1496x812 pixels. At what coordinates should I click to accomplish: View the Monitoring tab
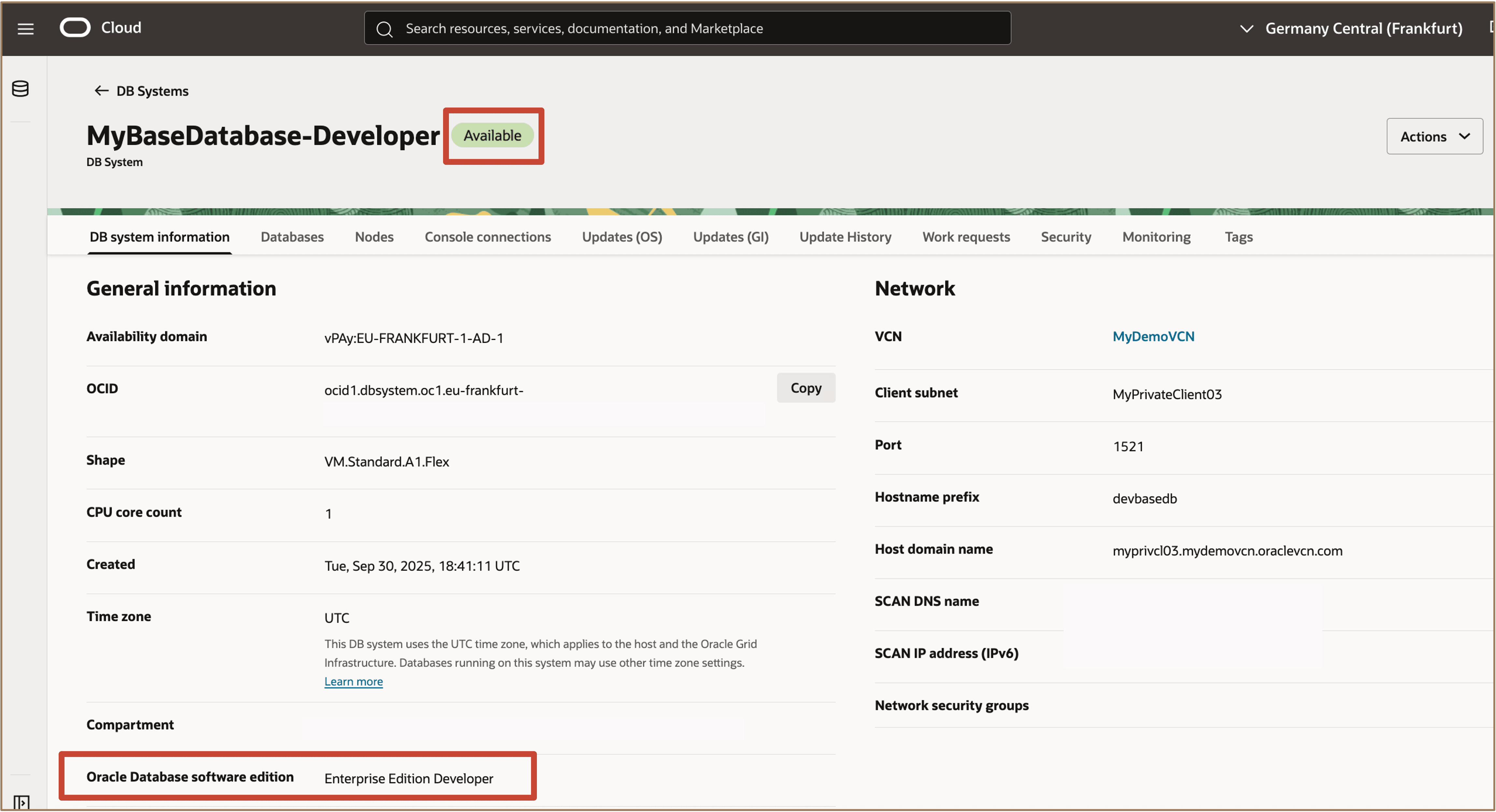[x=1156, y=237]
